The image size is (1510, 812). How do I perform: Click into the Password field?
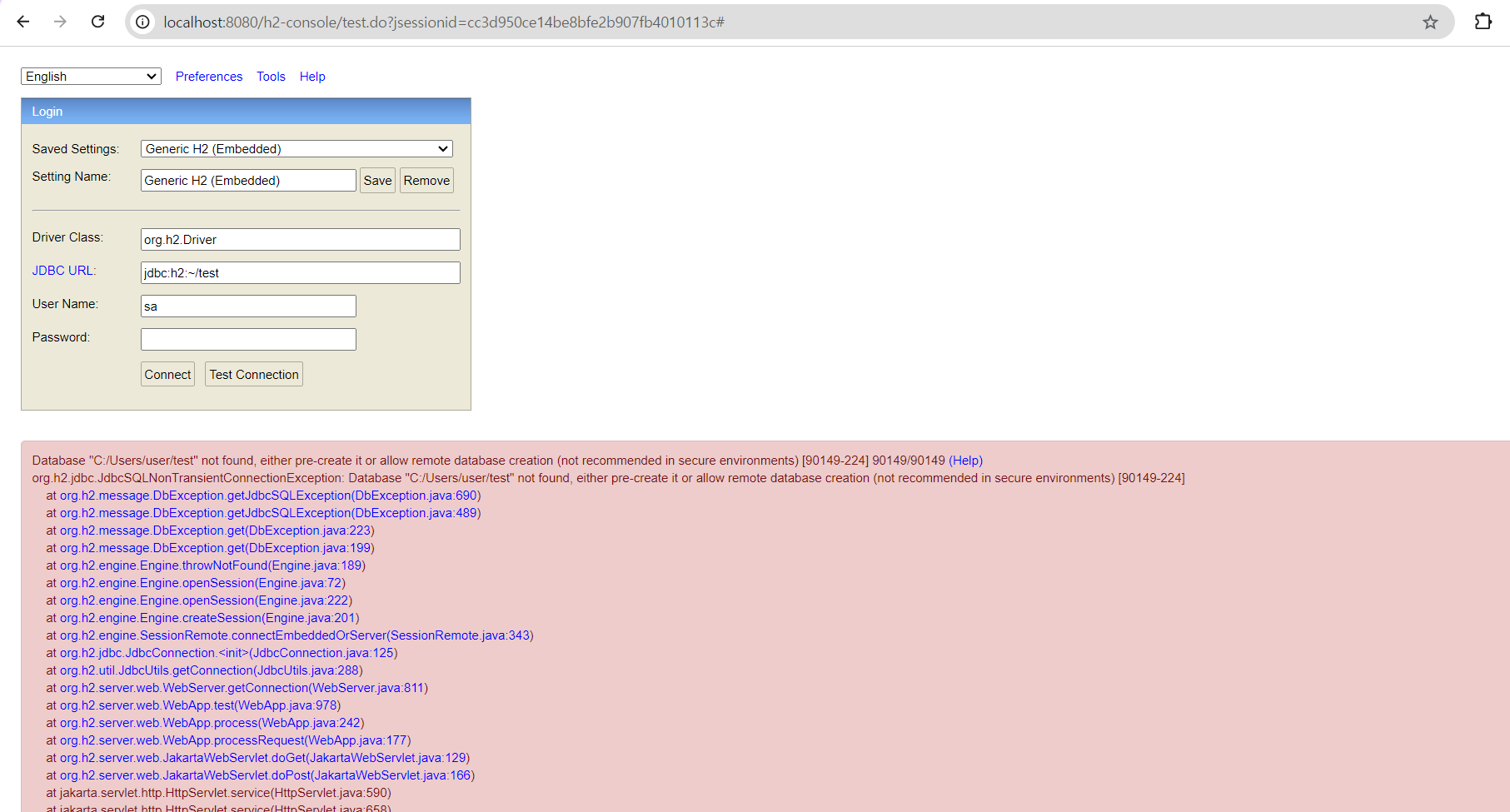(x=248, y=340)
